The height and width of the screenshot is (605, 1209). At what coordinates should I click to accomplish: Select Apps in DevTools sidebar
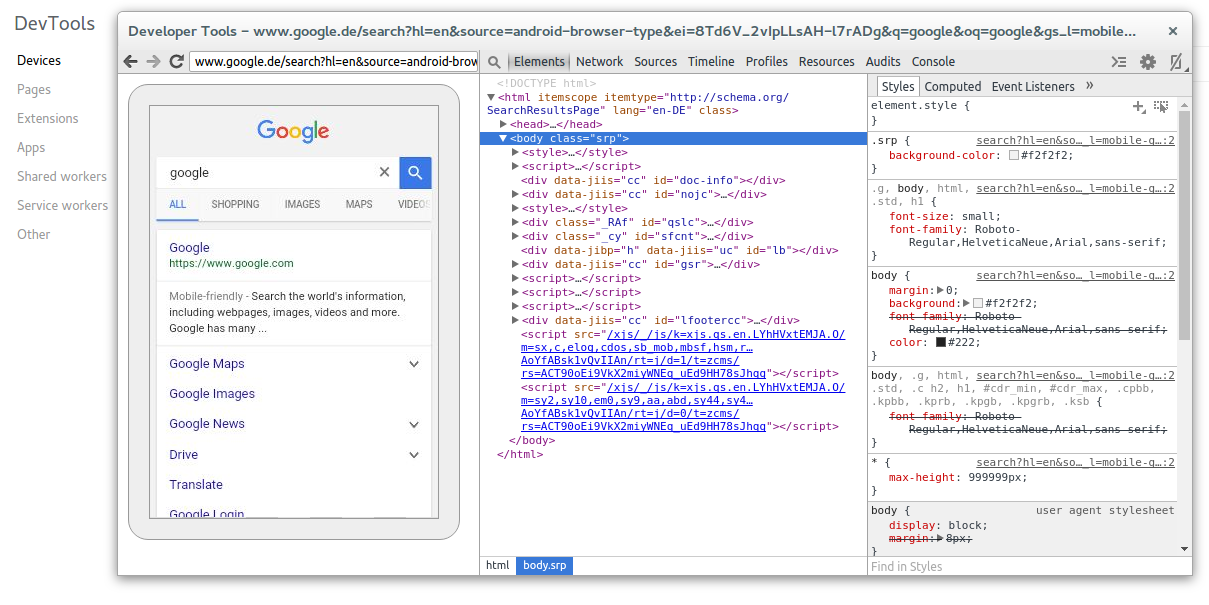point(31,147)
